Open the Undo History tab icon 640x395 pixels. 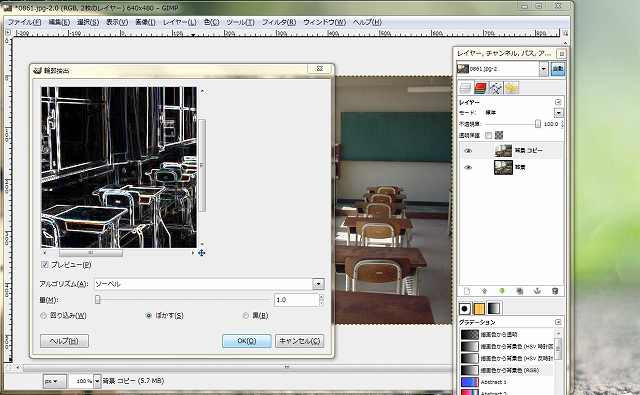pos(511,88)
